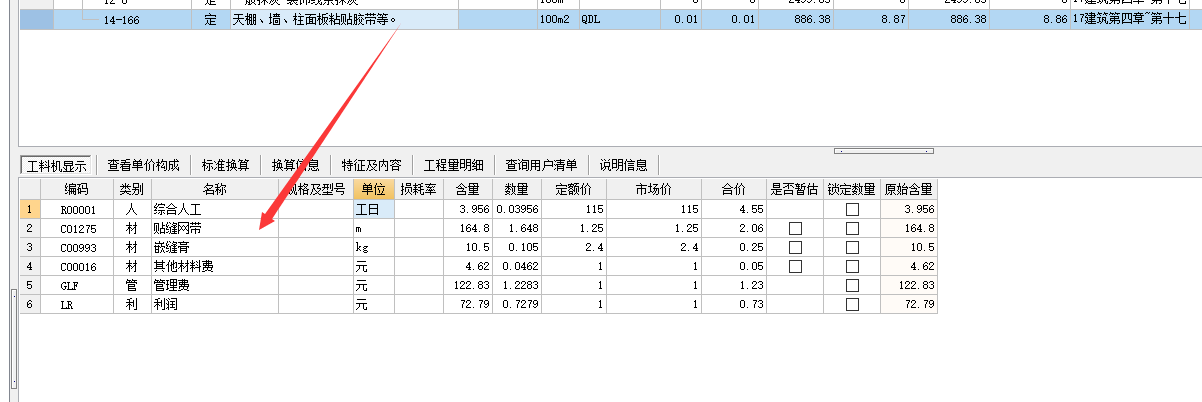Enable 锁定数量 for 综合人工 row
The height and width of the screenshot is (402, 1202).
(852, 210)
